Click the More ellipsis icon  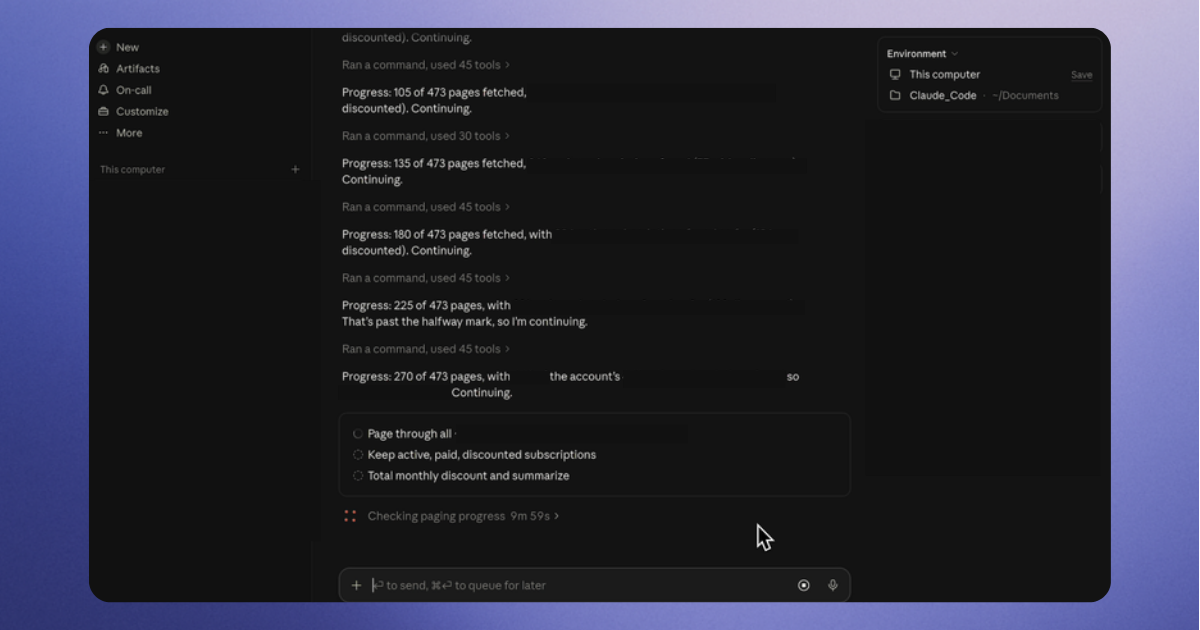point(103,133)
